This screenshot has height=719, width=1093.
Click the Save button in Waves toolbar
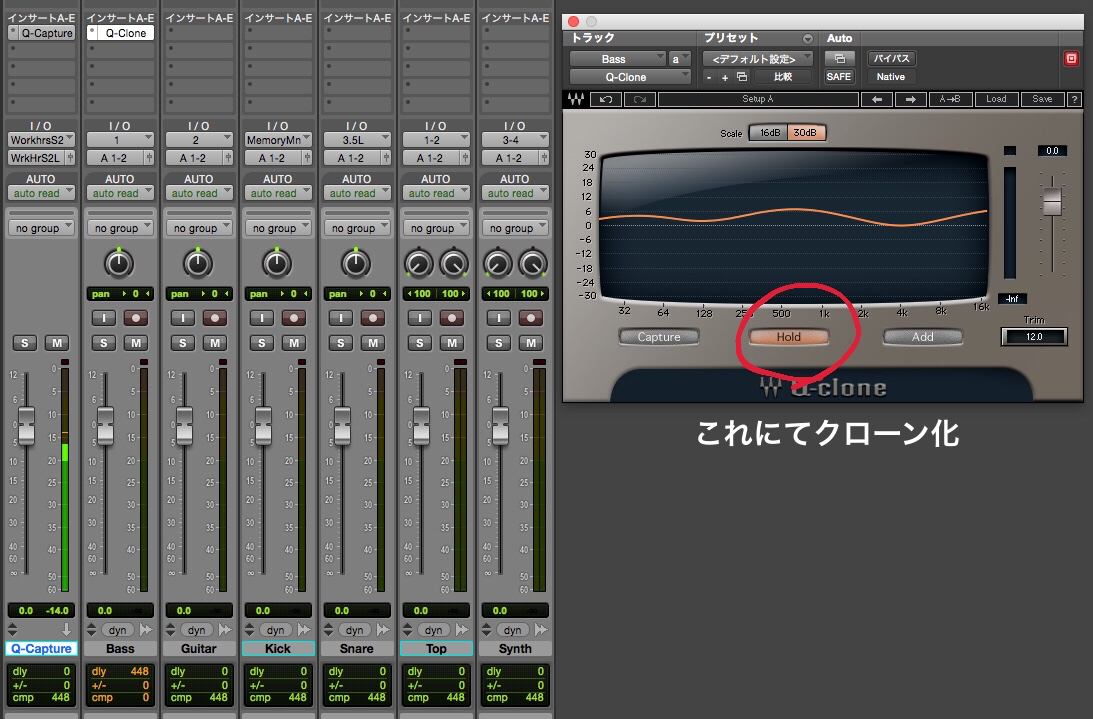point(1043,99)
